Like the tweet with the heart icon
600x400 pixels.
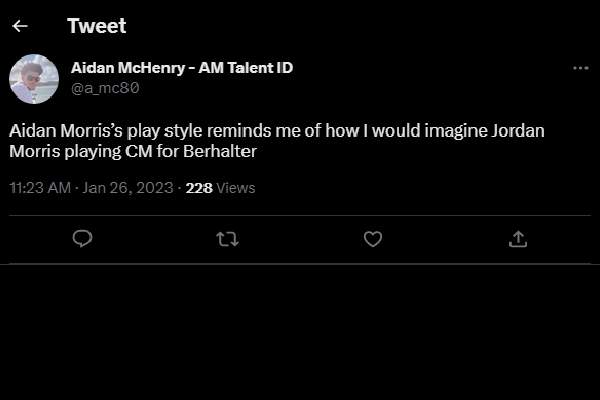pyautogui.click(x=372, y=239)
